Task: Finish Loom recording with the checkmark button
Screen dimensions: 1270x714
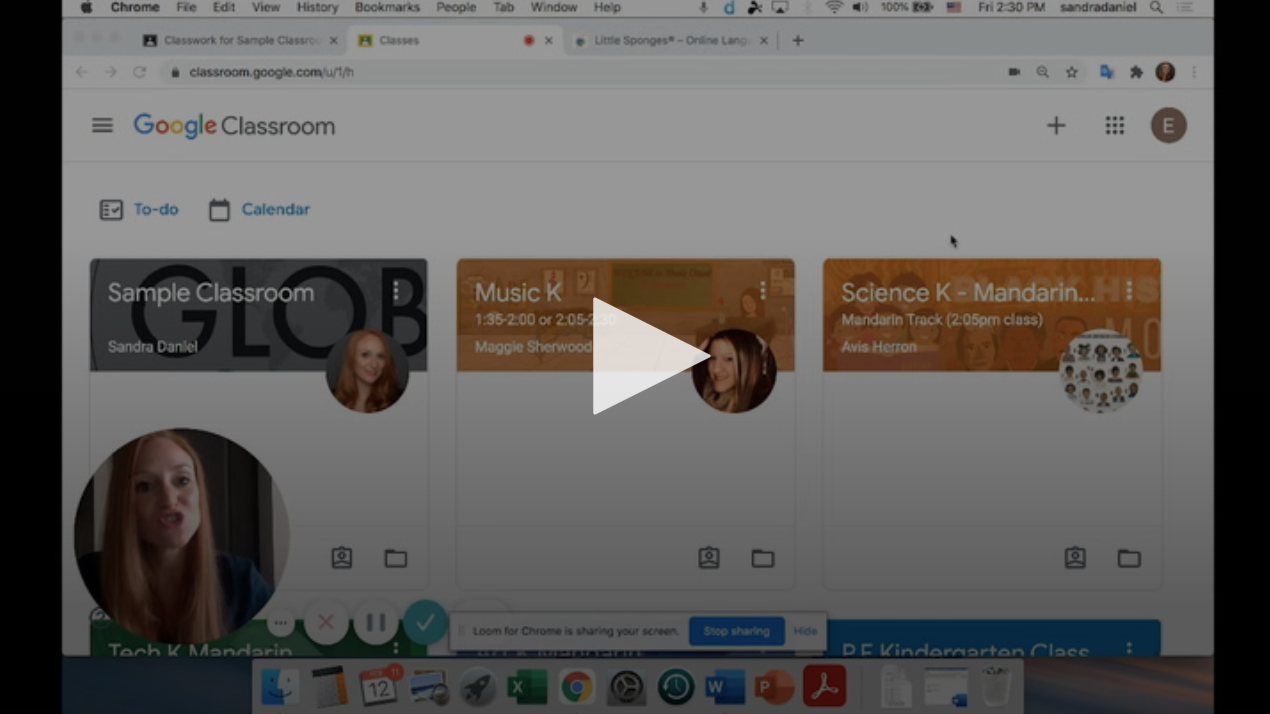Action: 426,623
